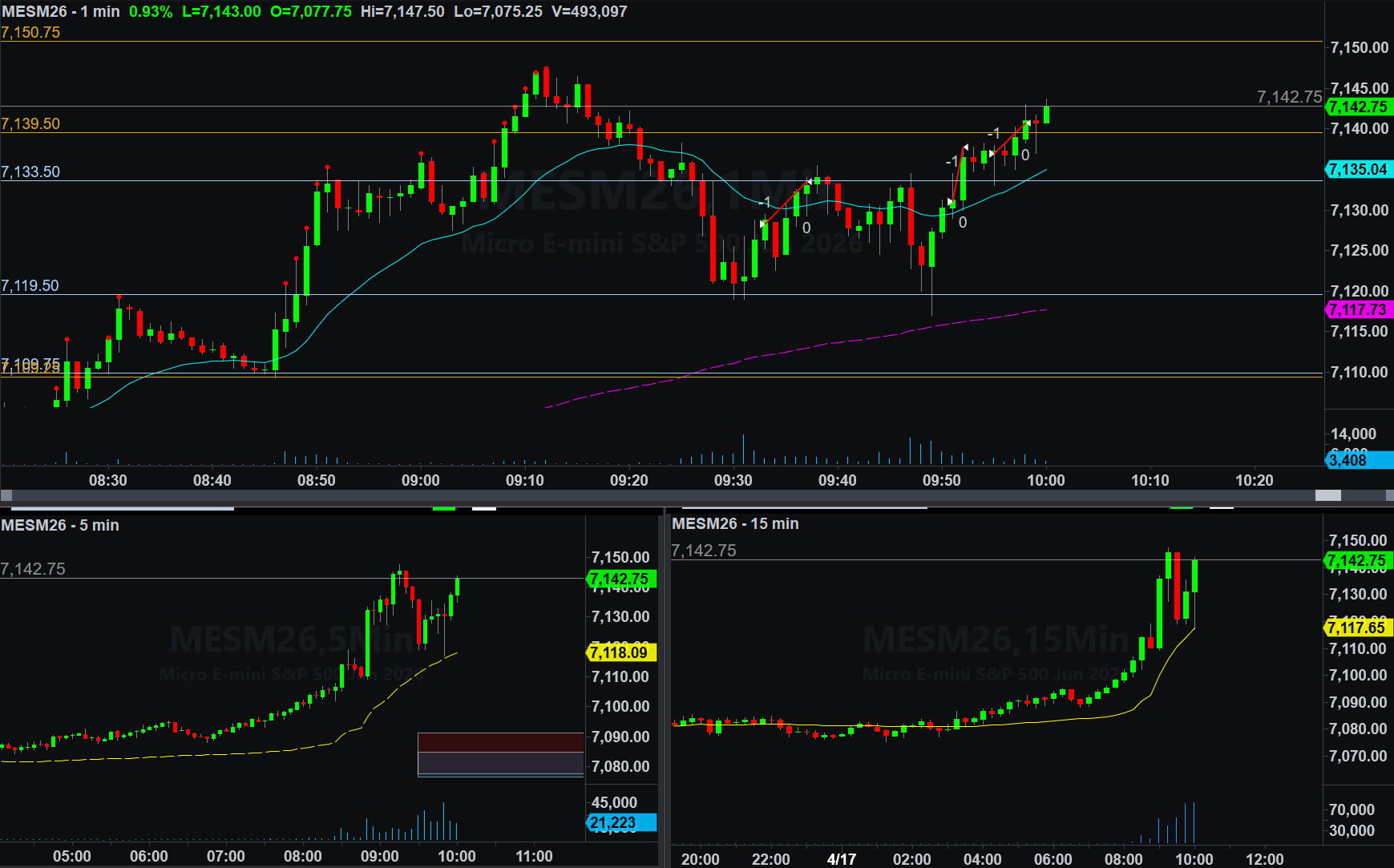
Task: Click the cyan 7,135.04 moving average tag
Action: point(1359,169)
